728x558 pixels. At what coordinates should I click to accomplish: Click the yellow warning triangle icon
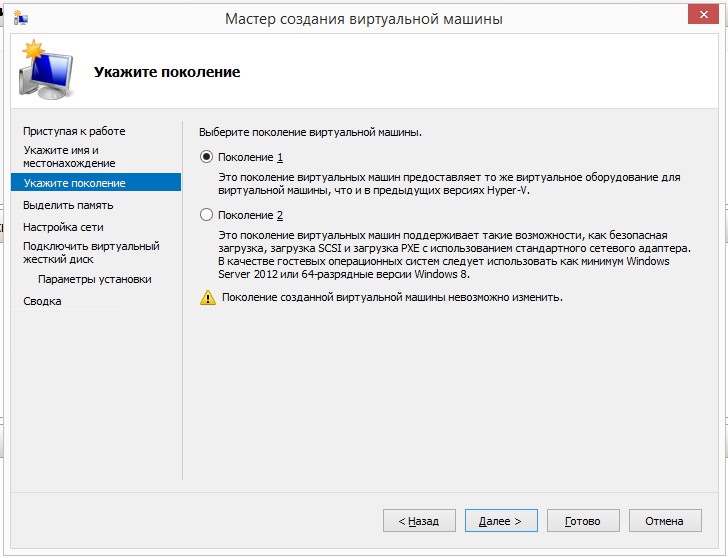(208, 298)
